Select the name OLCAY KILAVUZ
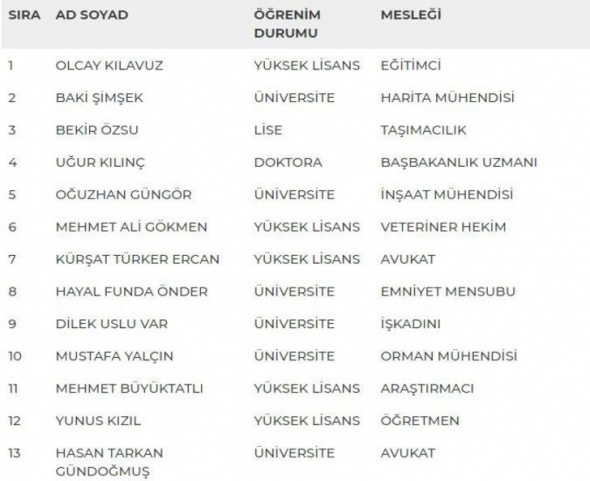 109,65
